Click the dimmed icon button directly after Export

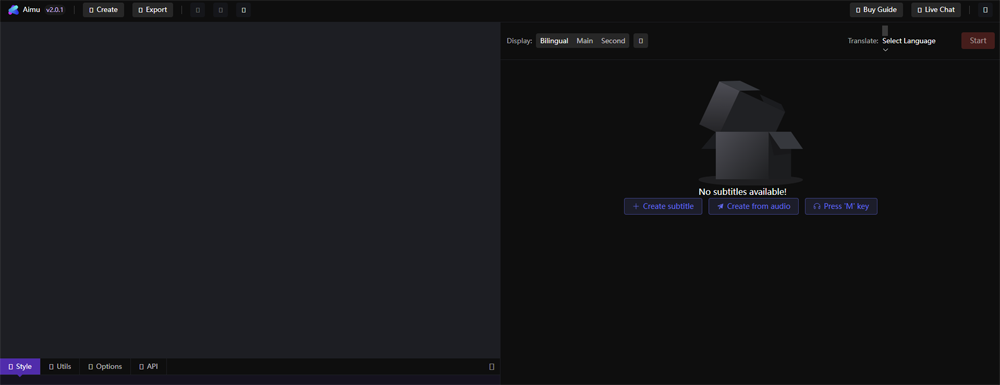[198, 10]
